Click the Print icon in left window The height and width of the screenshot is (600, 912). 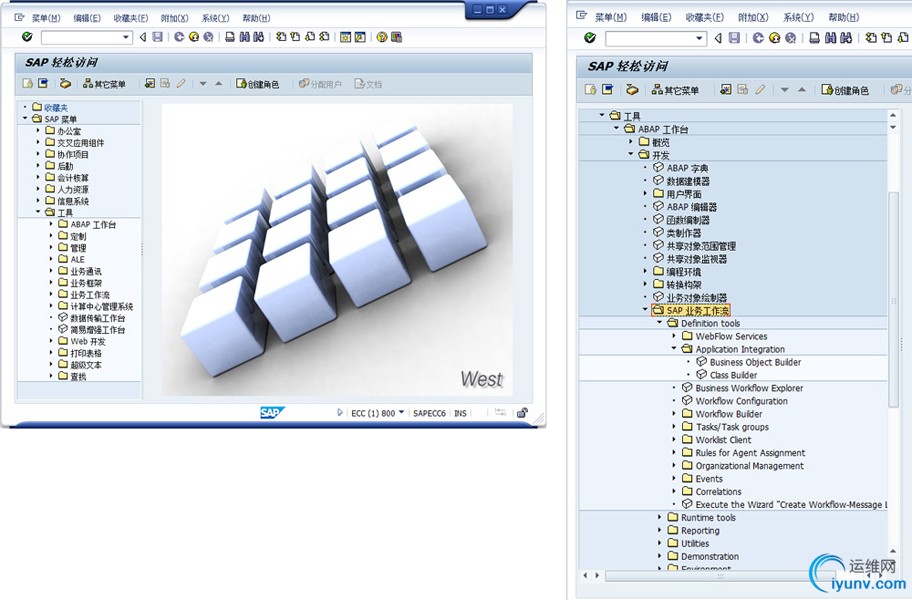[230, 37]
